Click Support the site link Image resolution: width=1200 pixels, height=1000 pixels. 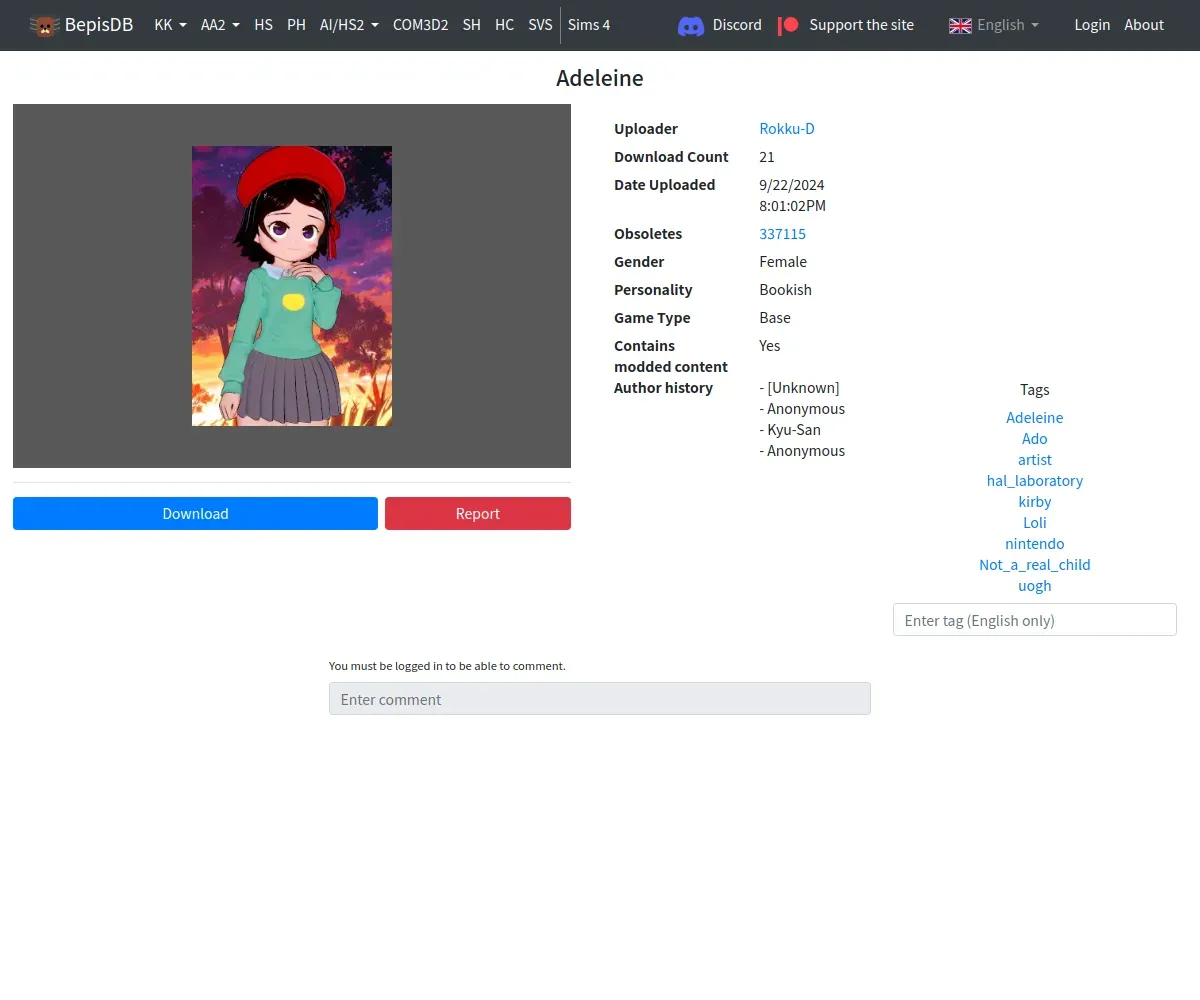pos(861,25)
